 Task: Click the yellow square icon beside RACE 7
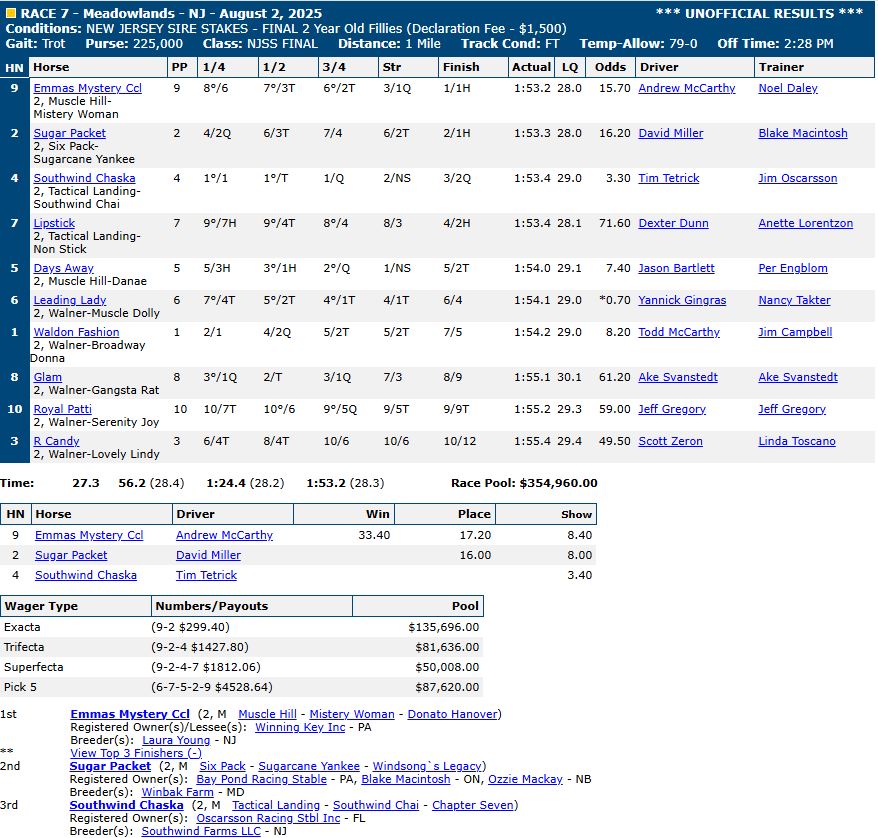[x=11, y=14]
